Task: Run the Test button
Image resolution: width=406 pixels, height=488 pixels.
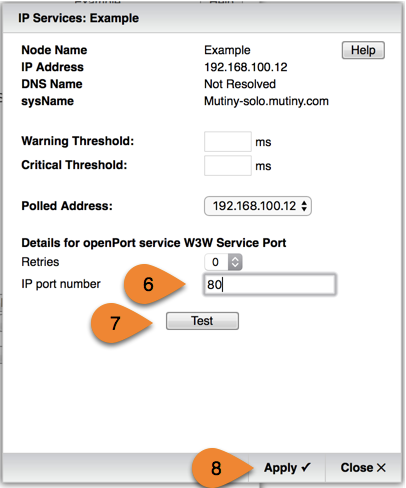Action: point(202,321)
